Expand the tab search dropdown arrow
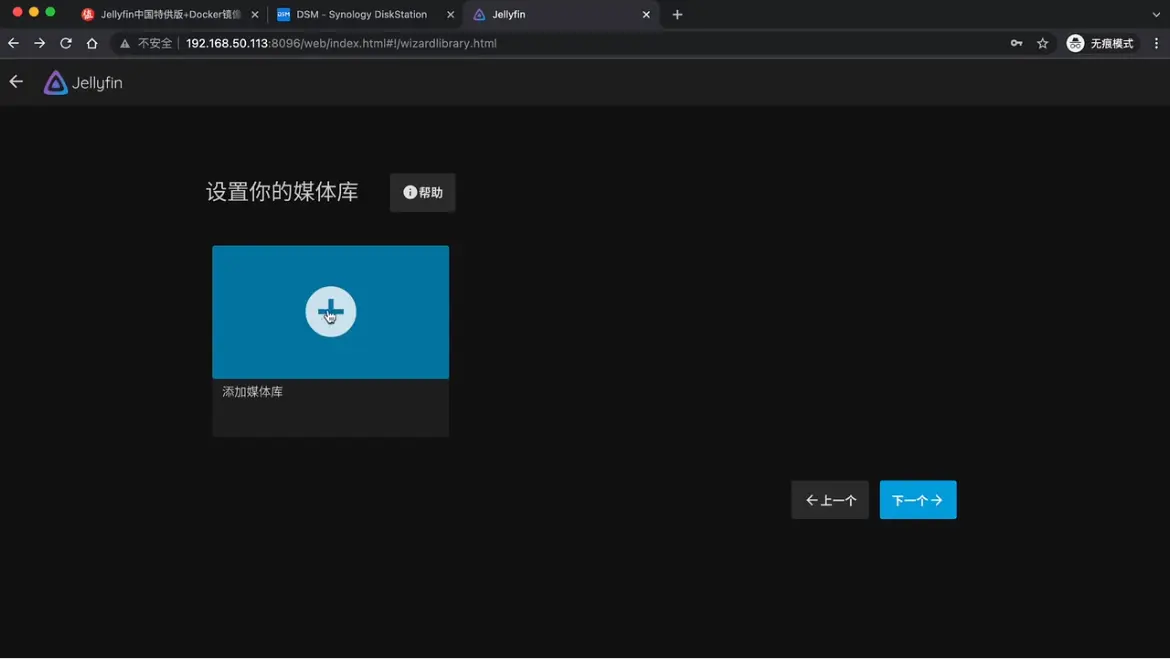1170x659 pixels. (1156, 15)
